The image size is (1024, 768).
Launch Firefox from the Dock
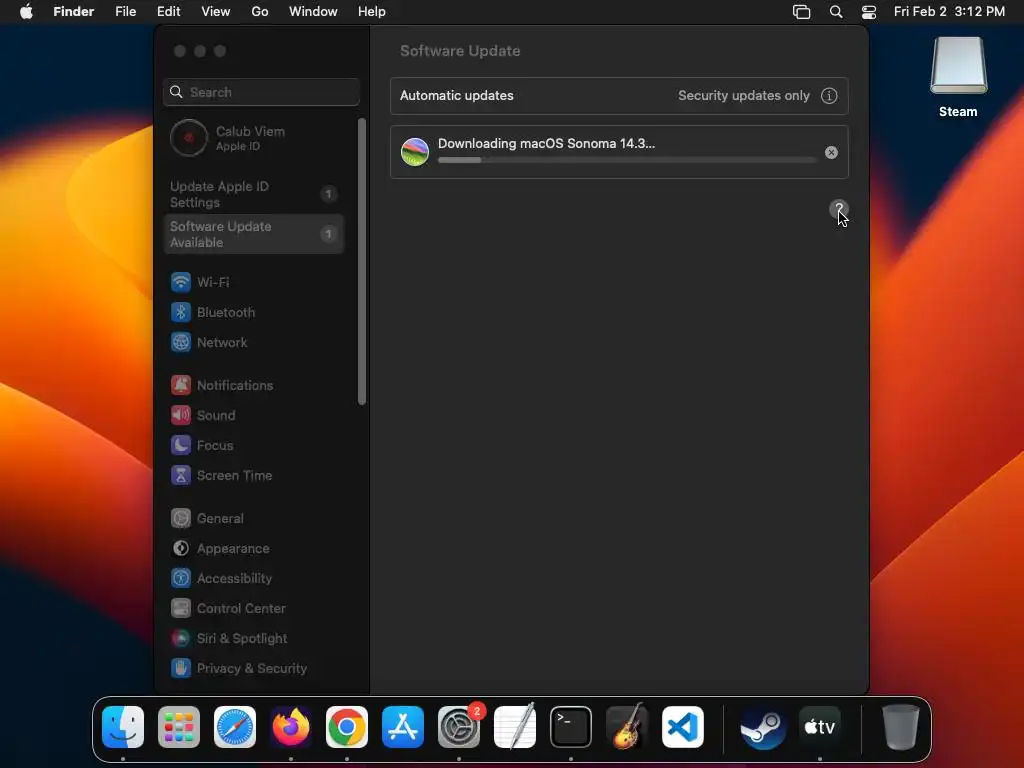291,727
